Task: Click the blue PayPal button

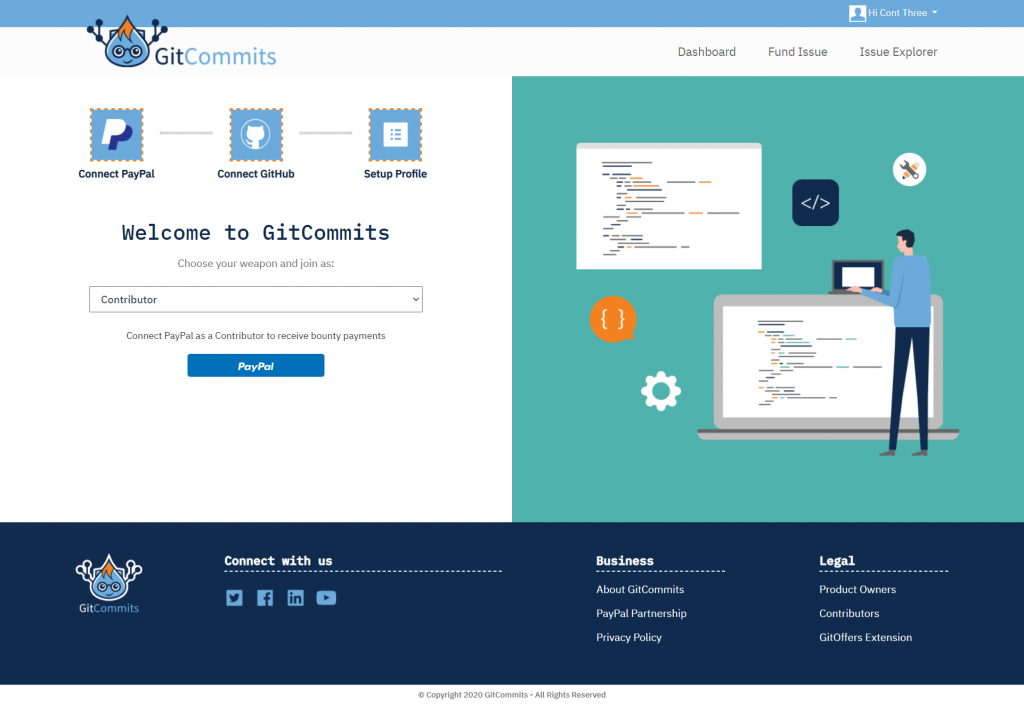Action: [256, 366]
